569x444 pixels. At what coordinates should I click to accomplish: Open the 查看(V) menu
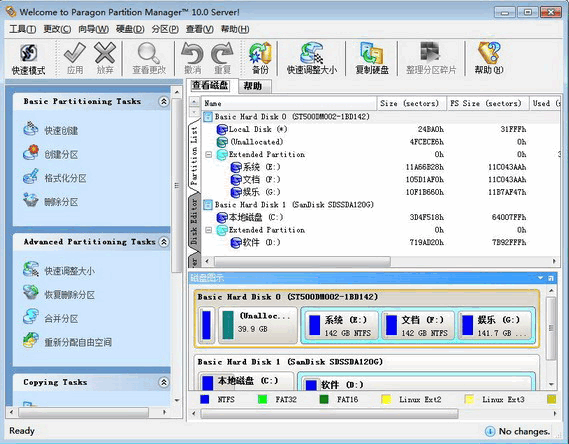tap(200, 29)
